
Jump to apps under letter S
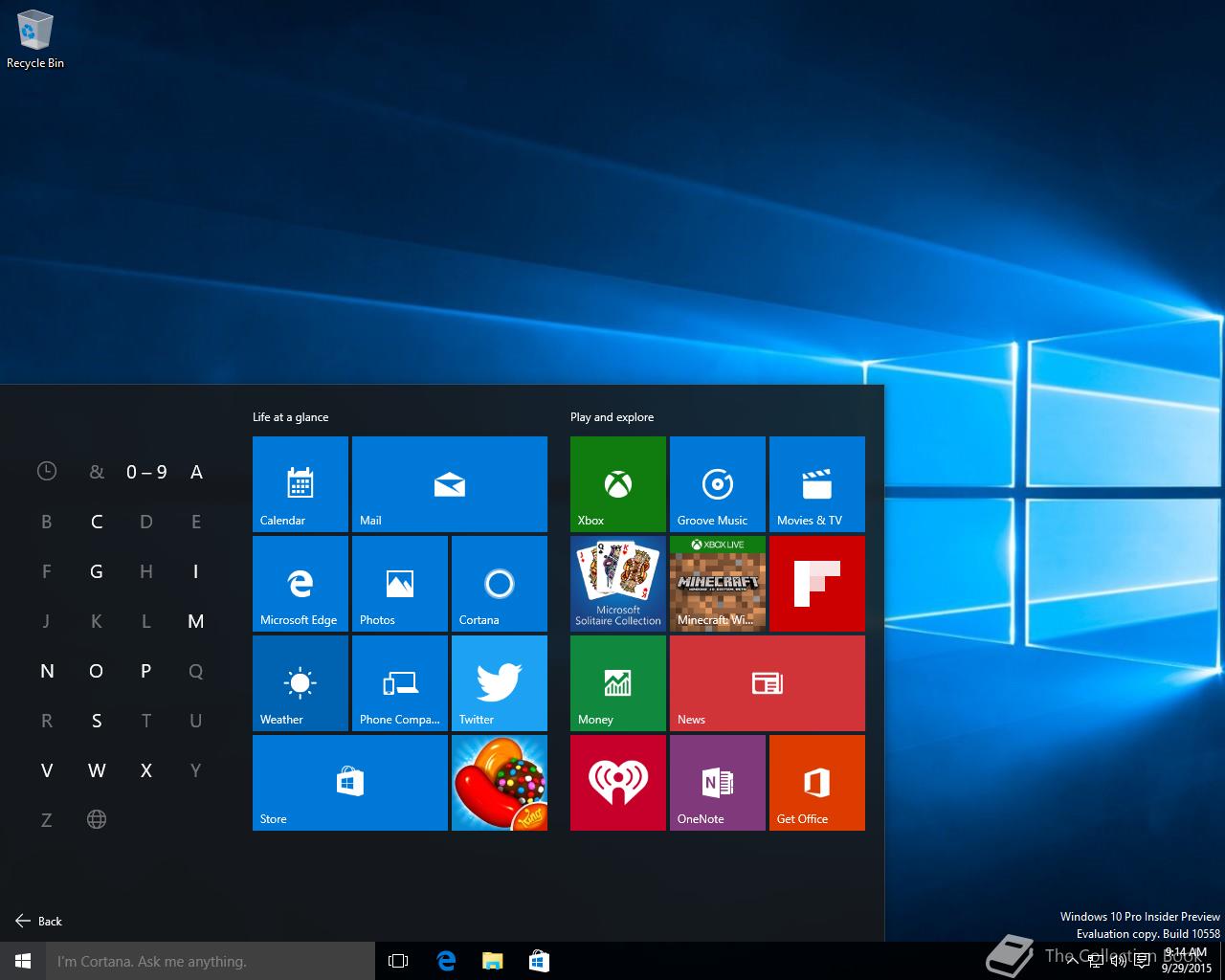[x=97, y=721]
